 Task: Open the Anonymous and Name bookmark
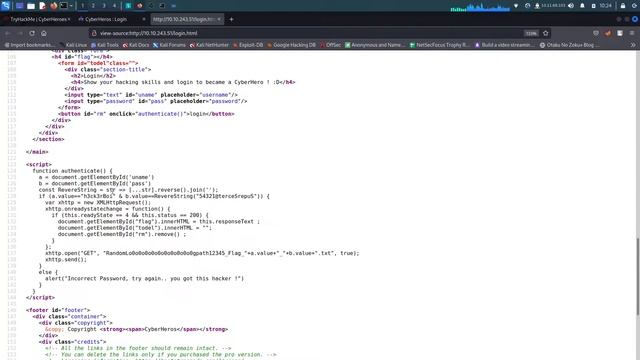(x=376, y=45)
